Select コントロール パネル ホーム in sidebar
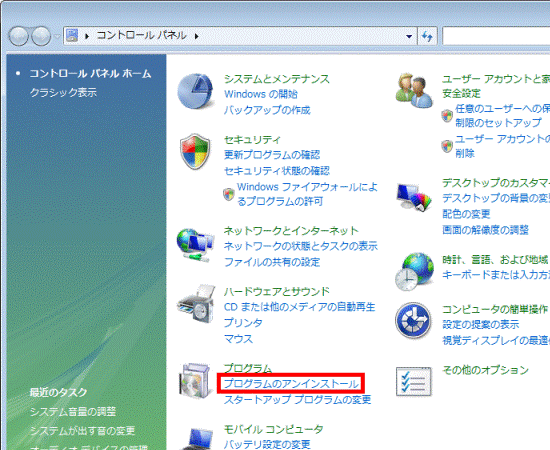The height and width of the screenshot is (450, 550). tap(90, 74)
